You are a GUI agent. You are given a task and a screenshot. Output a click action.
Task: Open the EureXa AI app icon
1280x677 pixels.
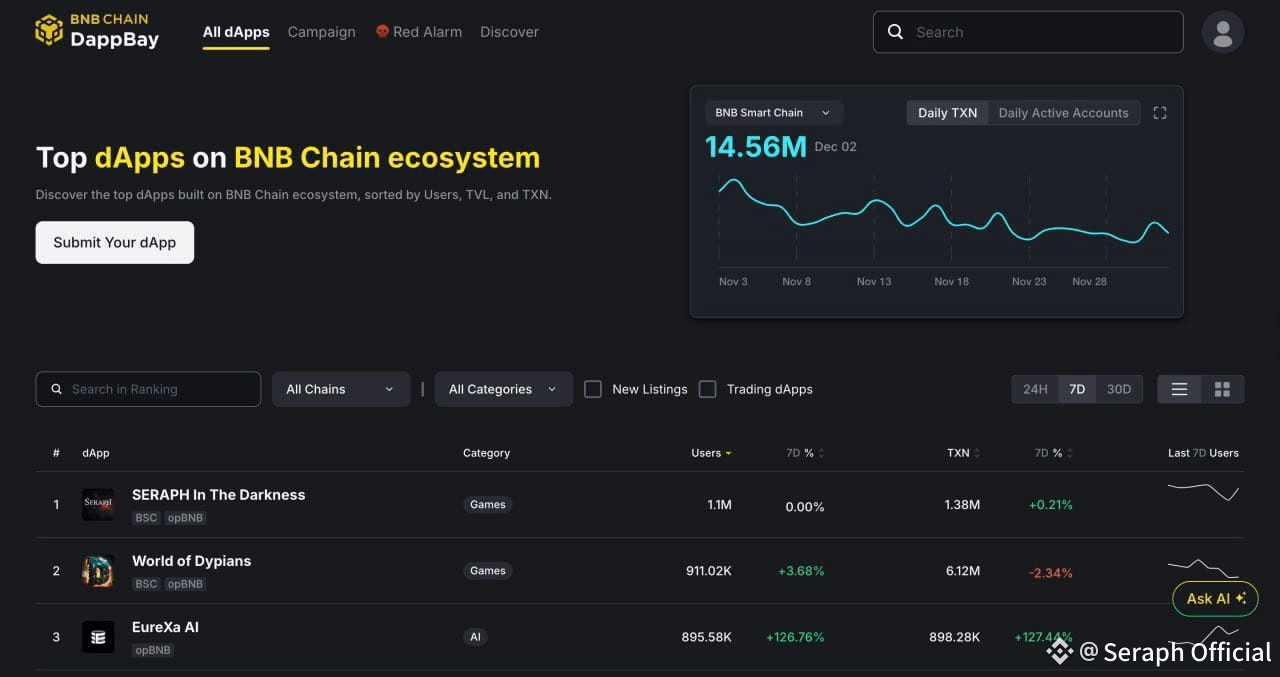pos(98,637)
